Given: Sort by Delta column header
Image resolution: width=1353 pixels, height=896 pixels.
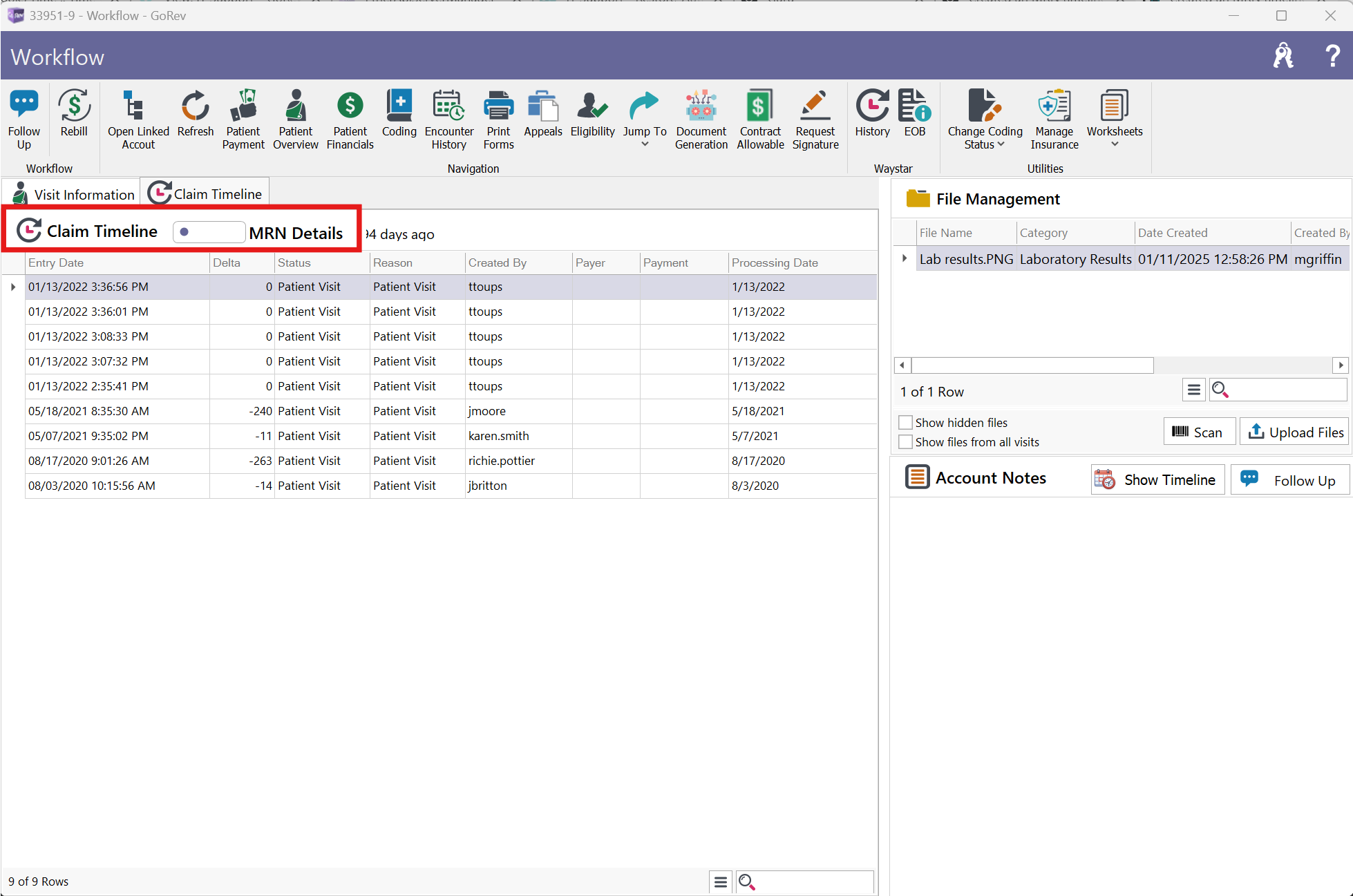Looking at the screenshot, I should (242, 263).
